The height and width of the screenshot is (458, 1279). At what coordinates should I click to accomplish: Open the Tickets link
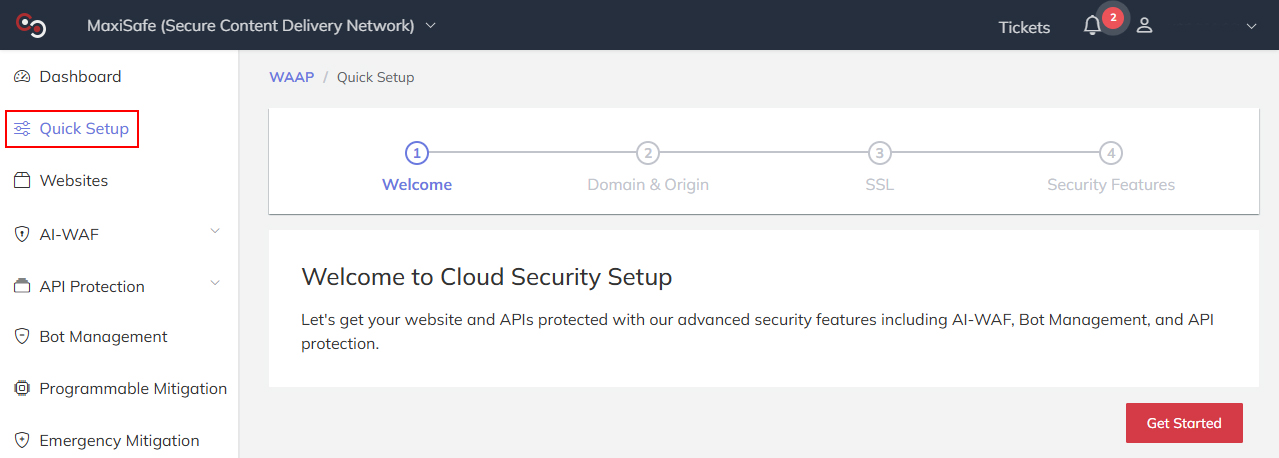click(x=1024, y=27)
